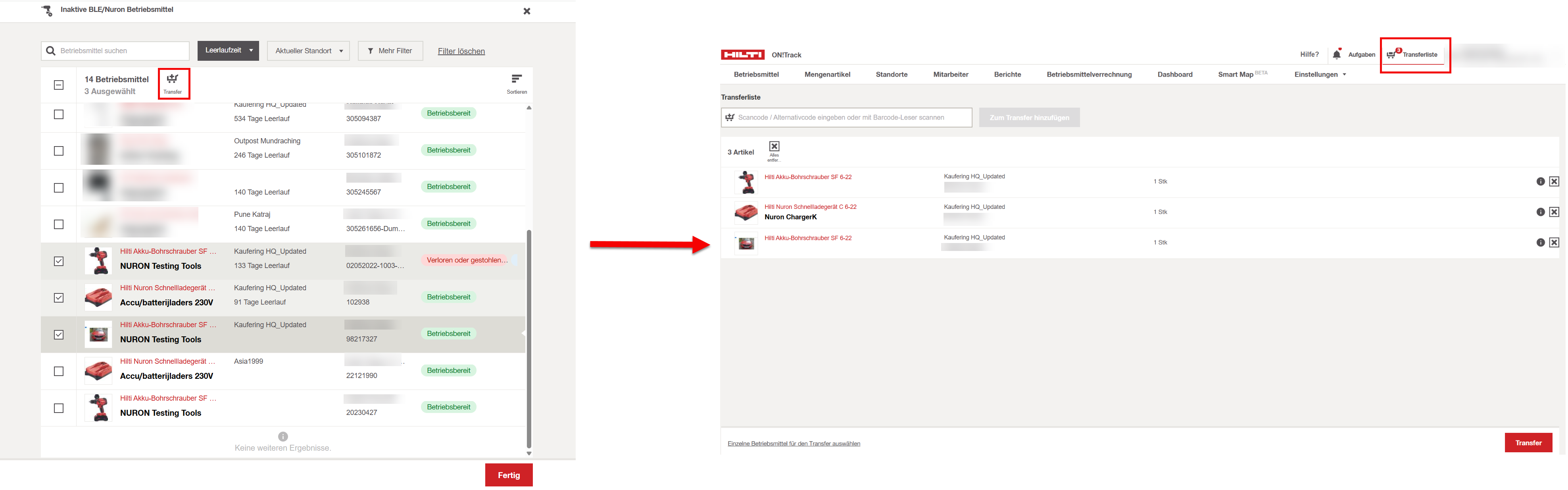Check the Outpost Mundraching row checkbox
The image size is (1568, 490).
59,151
